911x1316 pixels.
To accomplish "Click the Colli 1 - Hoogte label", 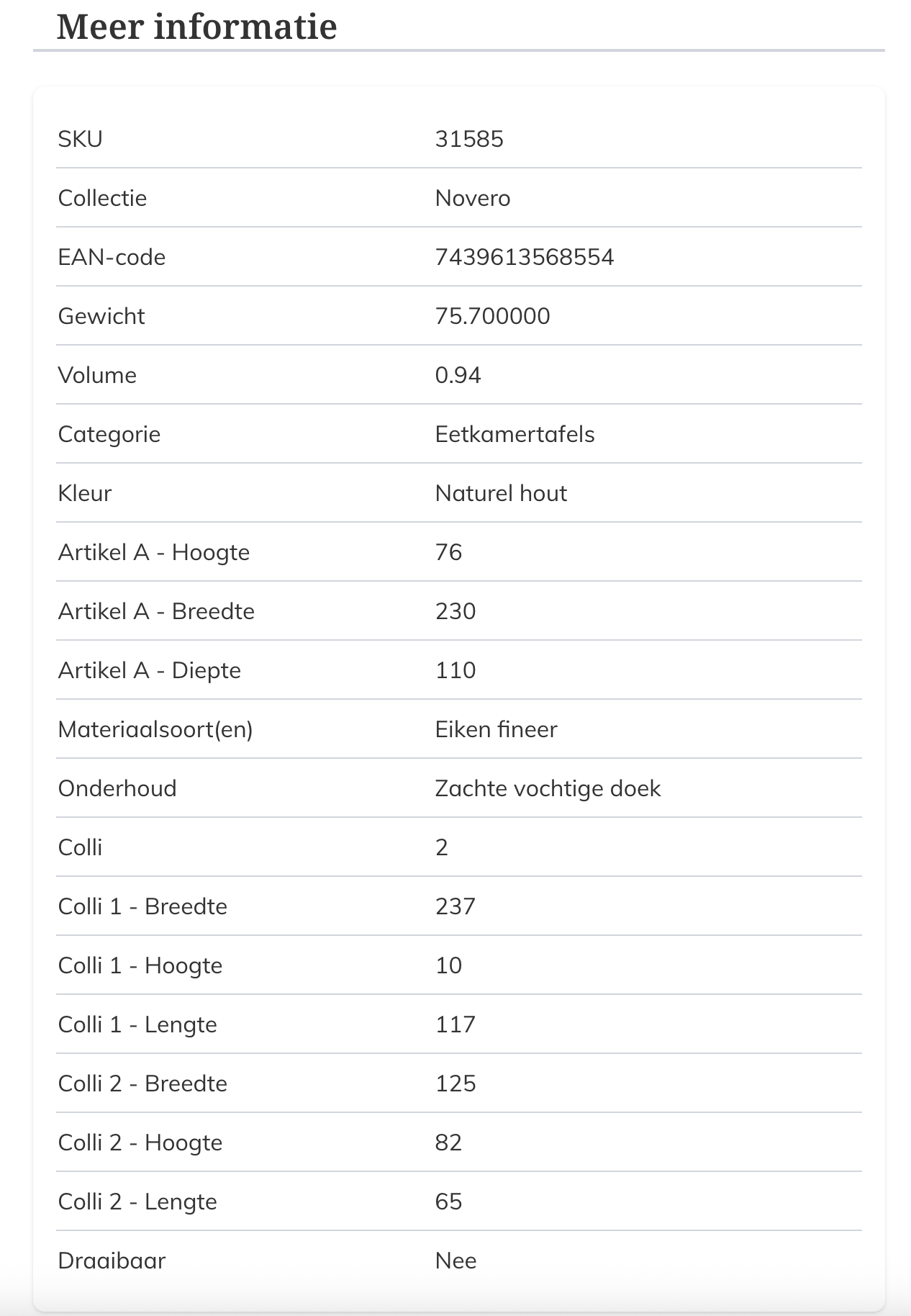I will [140, 965].
